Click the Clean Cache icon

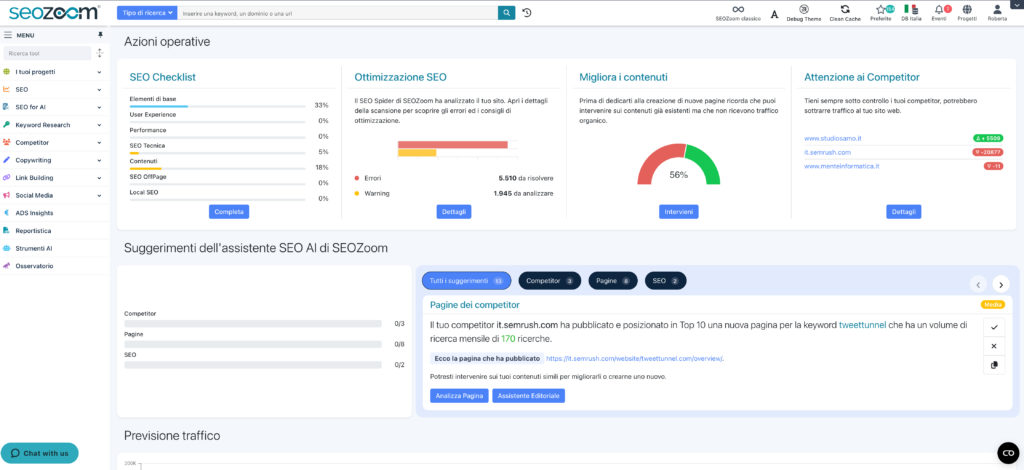(x=845, y=9)
